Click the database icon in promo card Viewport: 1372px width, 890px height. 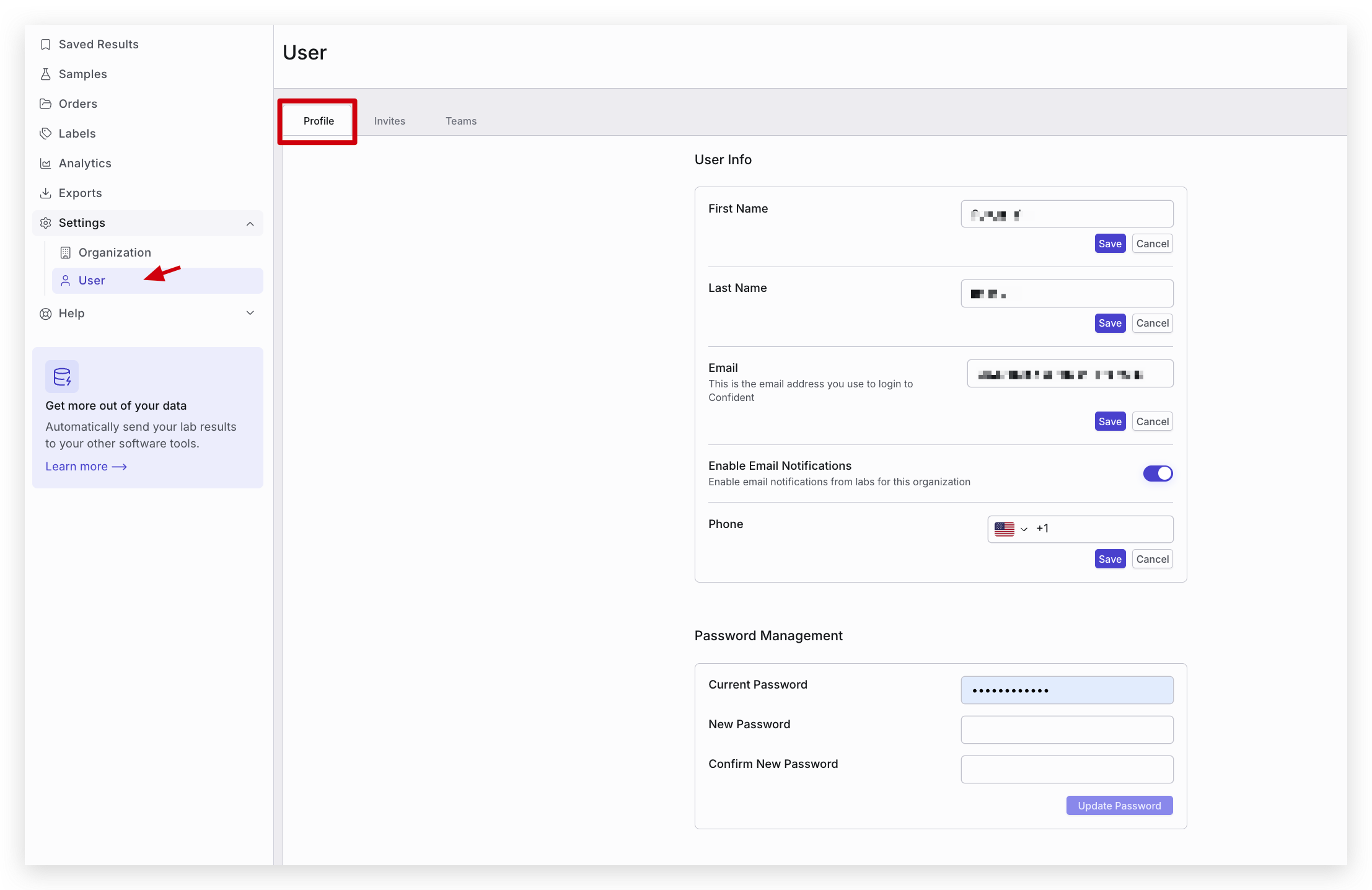pos(62,376)
